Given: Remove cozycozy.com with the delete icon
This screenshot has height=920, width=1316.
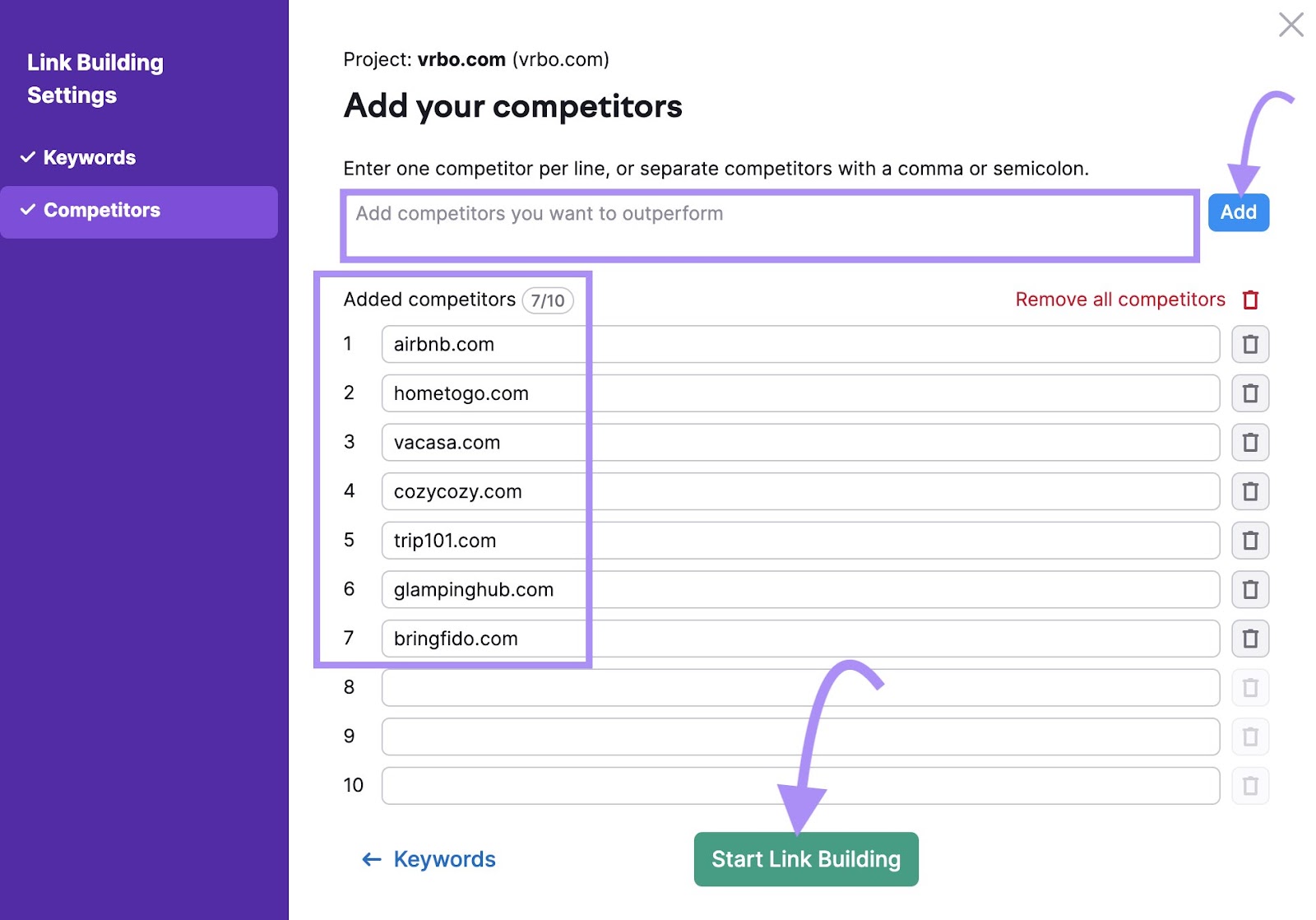Looking at the screenshot, I should coord(1249,491).
